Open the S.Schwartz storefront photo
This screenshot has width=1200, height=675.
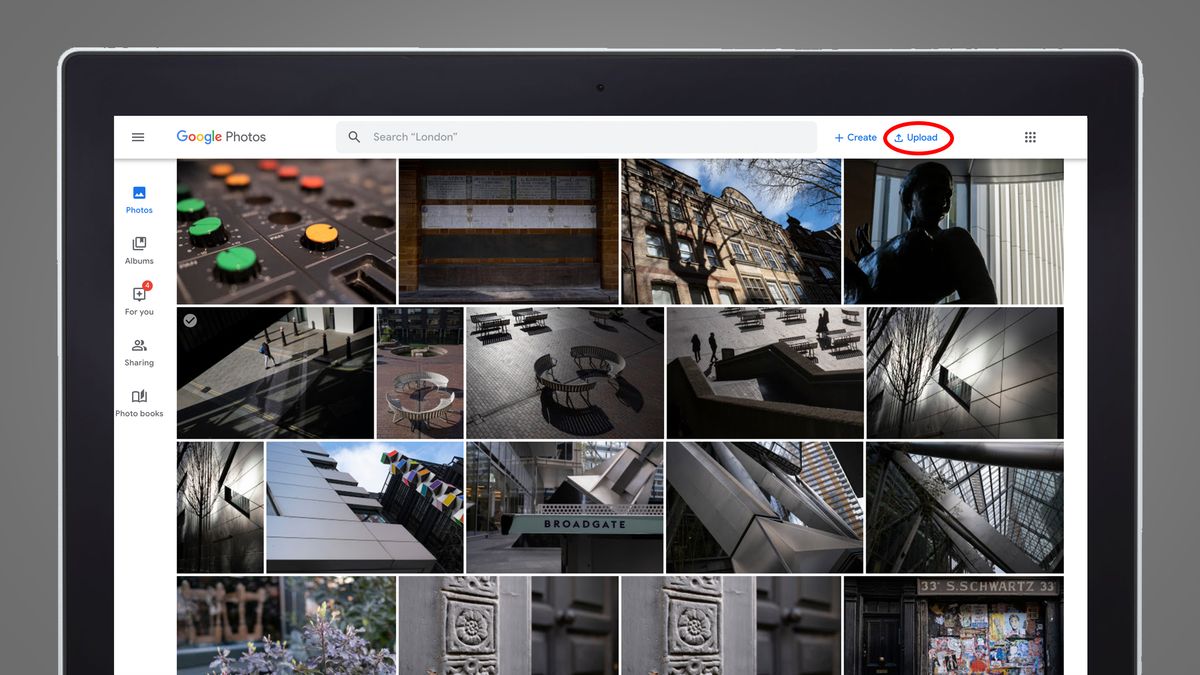pos(955,625)
